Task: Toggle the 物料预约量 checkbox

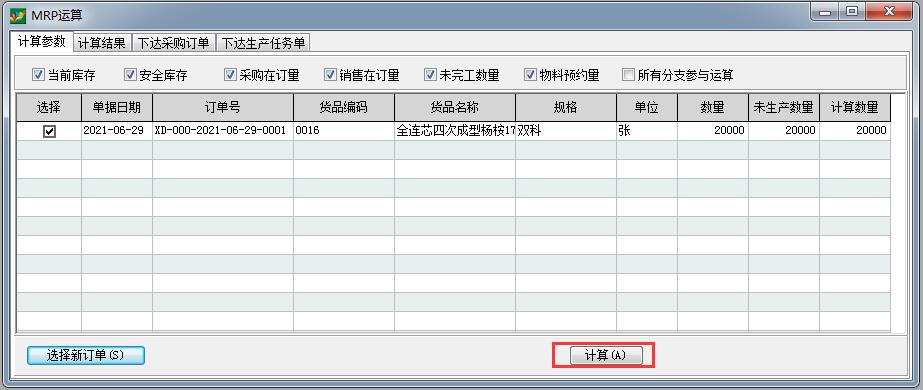Action: tap(530, 75)
